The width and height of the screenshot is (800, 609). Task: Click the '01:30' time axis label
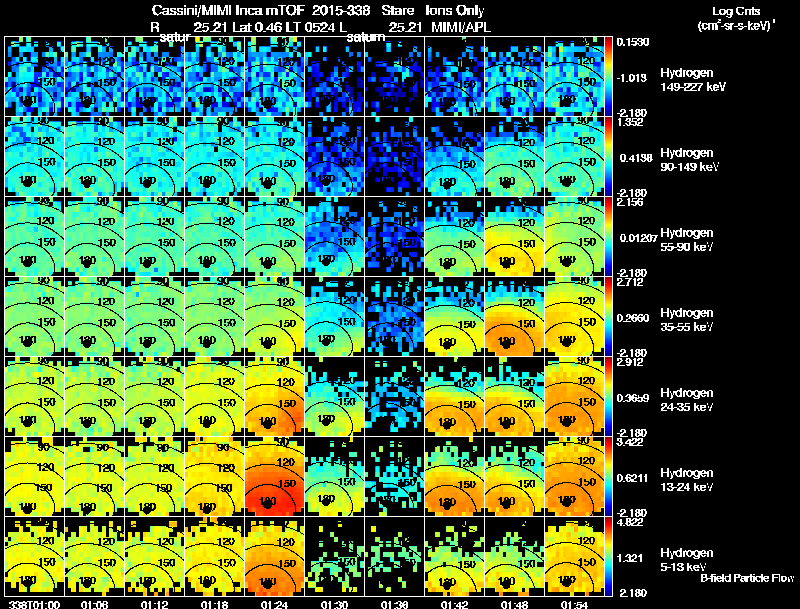pos(334,605)
